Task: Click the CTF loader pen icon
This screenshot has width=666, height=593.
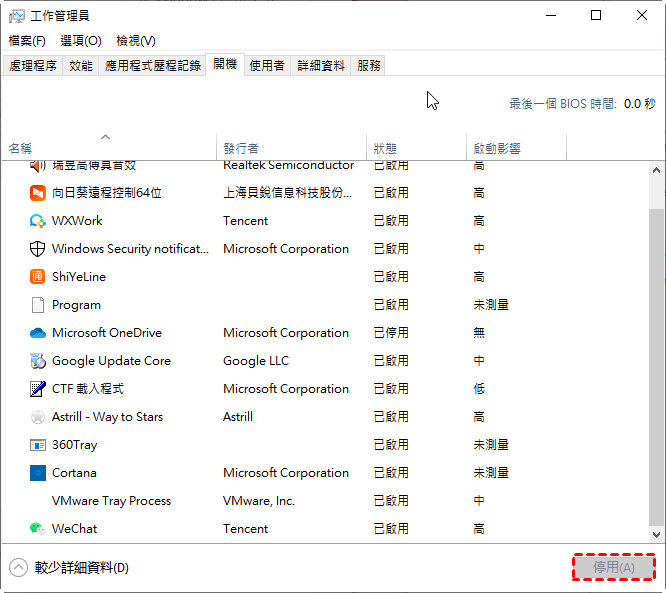Action: tap(37, 389)
